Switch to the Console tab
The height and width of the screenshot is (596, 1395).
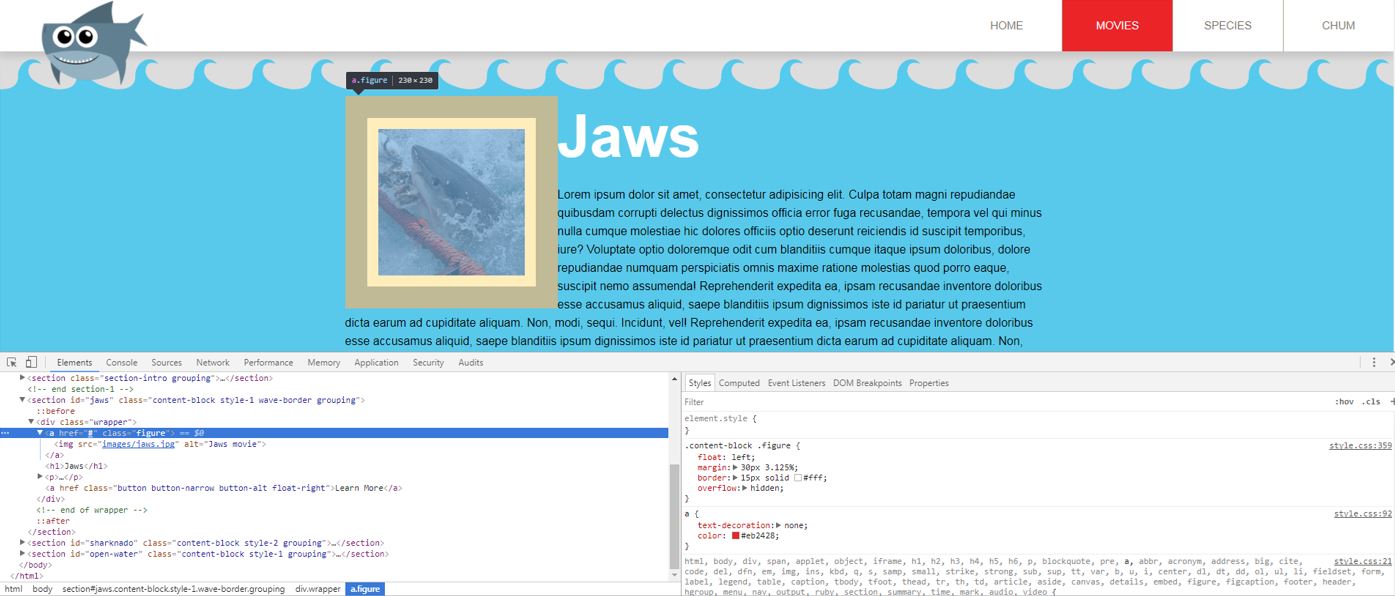122,362
